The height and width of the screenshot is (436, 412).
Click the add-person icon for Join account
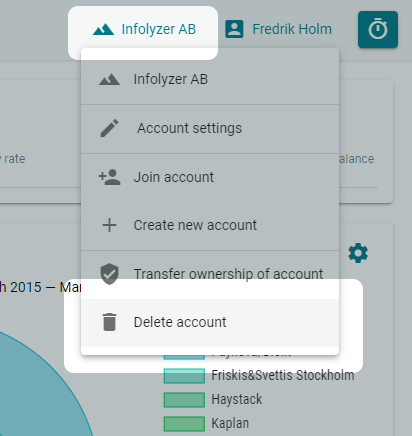point(109,177)
